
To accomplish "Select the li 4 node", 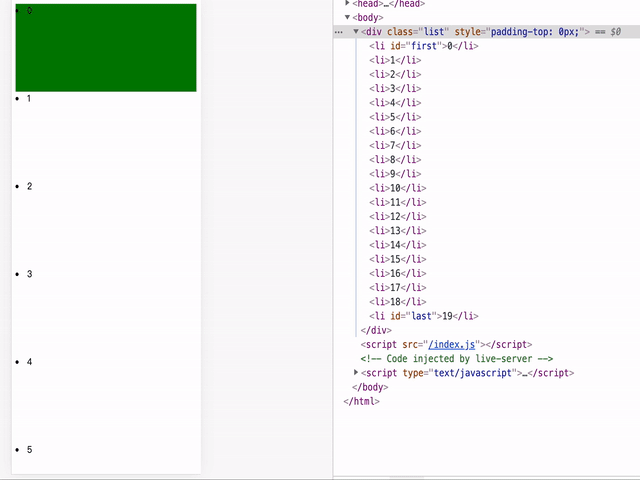I will (x=395, y=103).
